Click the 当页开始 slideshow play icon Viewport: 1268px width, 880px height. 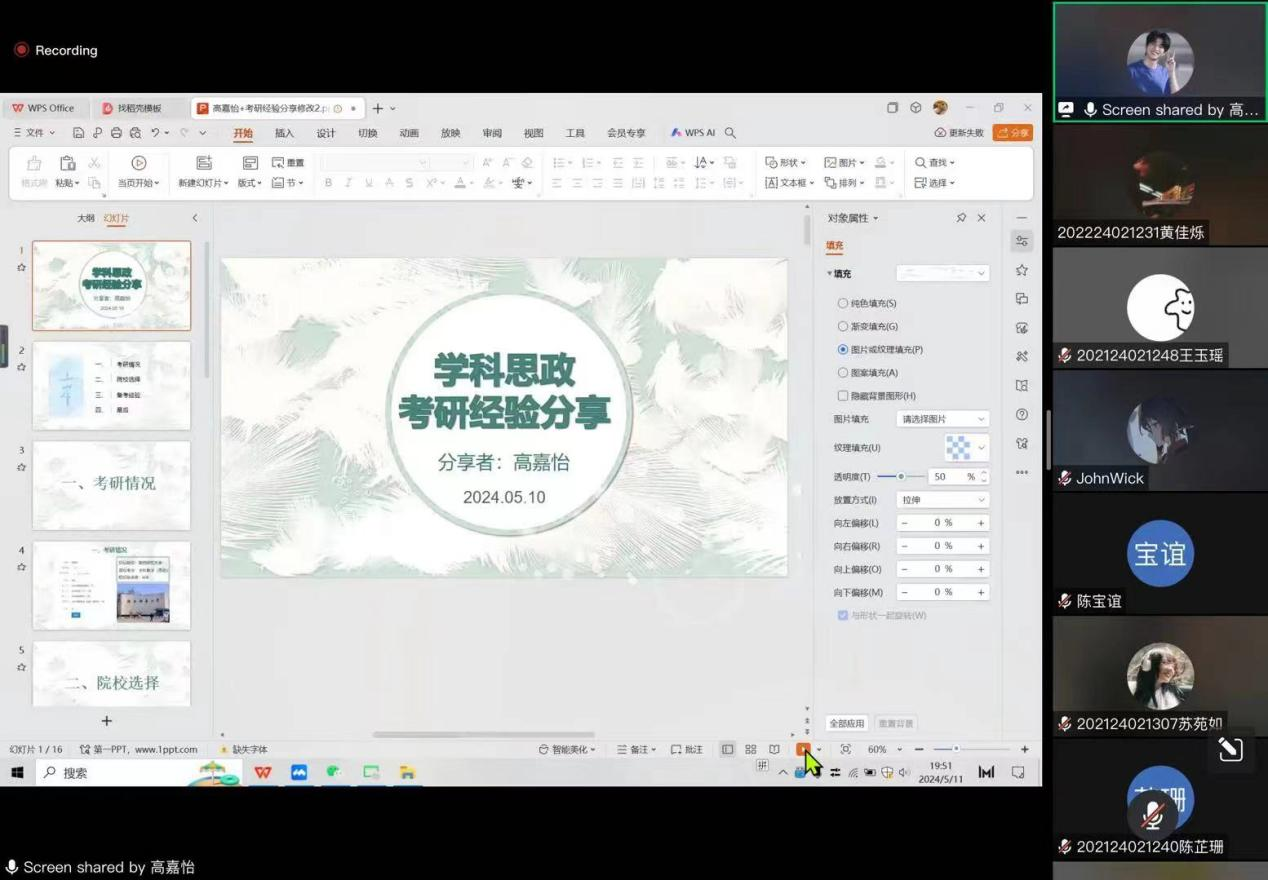pos(138,163)
